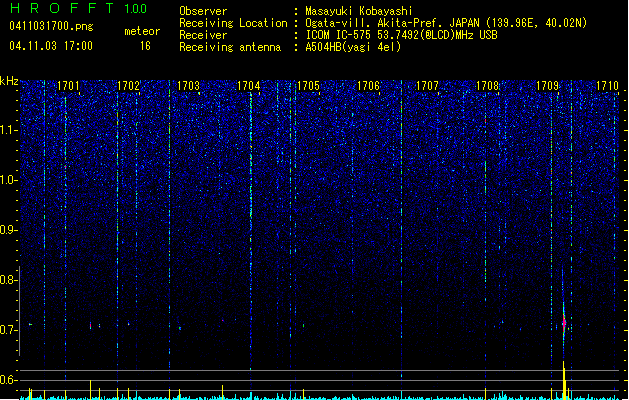Click the 1701 time marker
Viewport: 629px width, 400px height.
pyautogui.click(x=68, y=86)
